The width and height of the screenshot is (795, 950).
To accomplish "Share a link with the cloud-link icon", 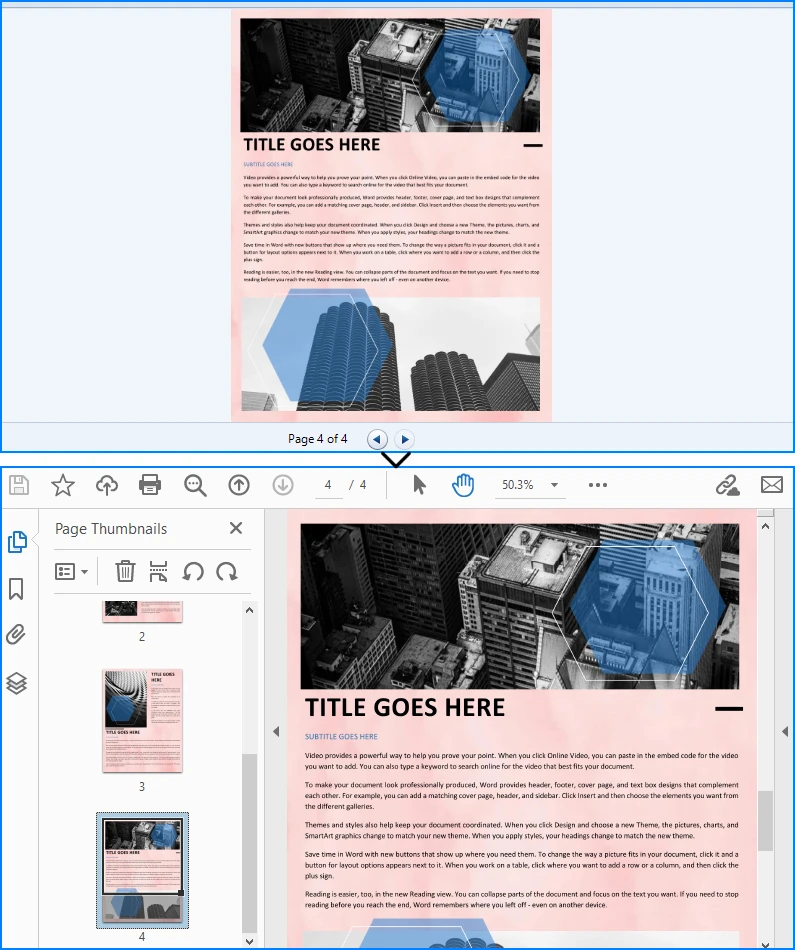I will pos(728,485).
